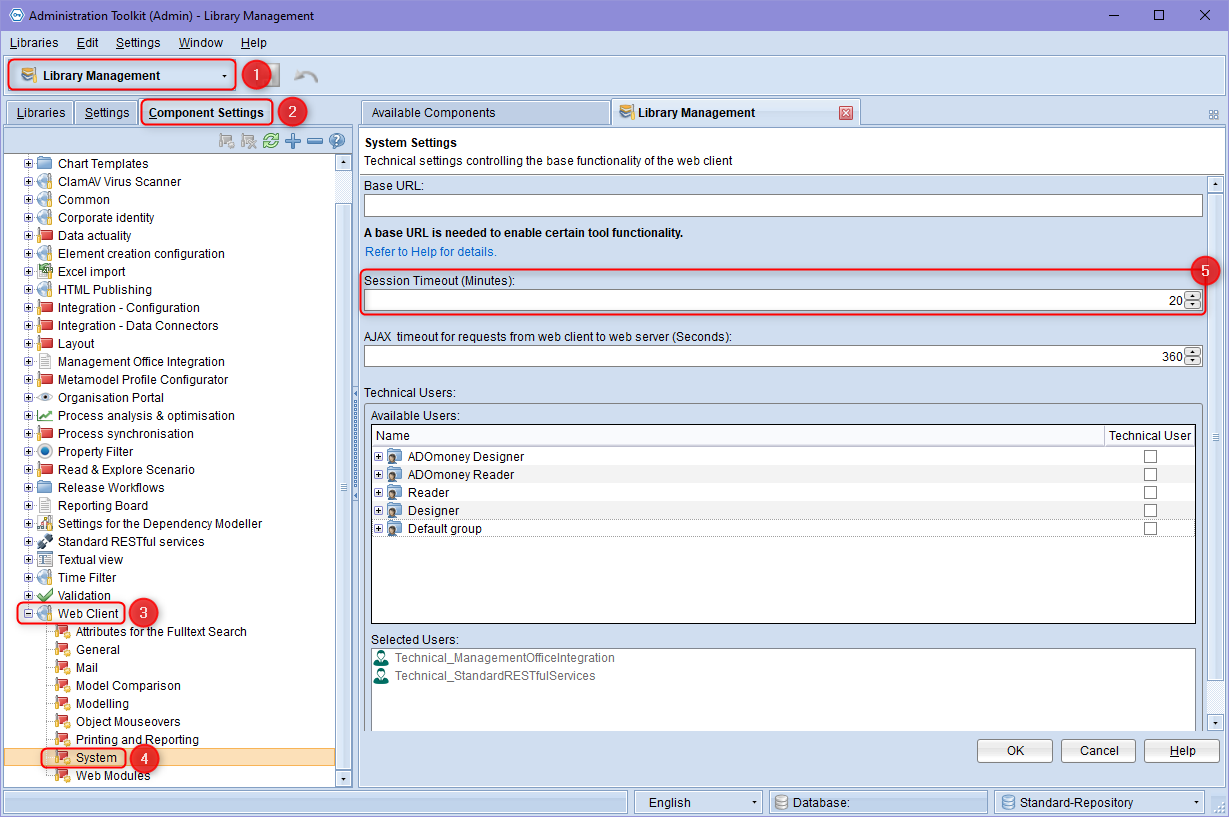Expand the Common tree node
The image size is (1229, 817).
point(29,200)
